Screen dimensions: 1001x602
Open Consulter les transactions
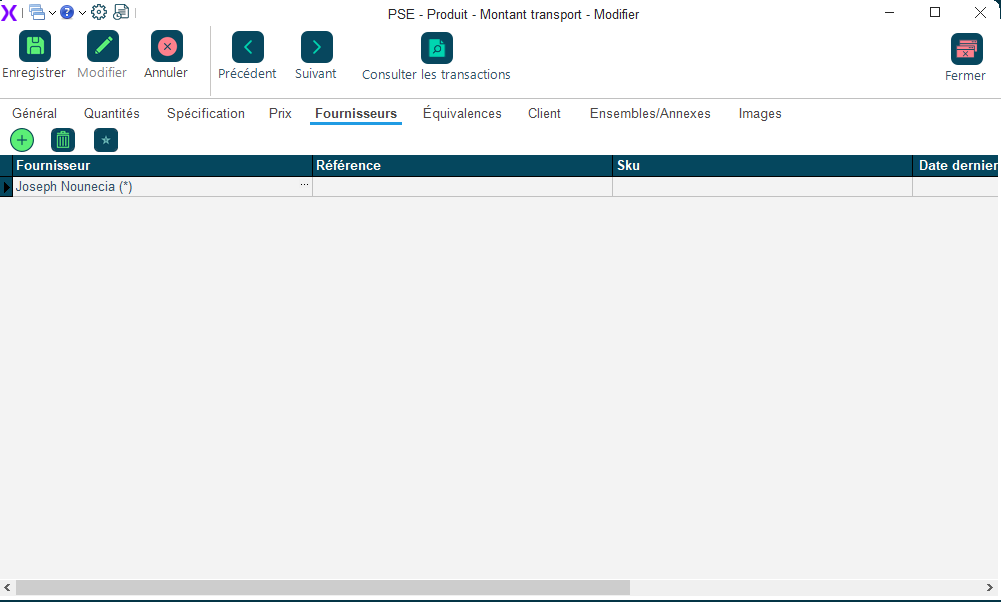(437, 48)
